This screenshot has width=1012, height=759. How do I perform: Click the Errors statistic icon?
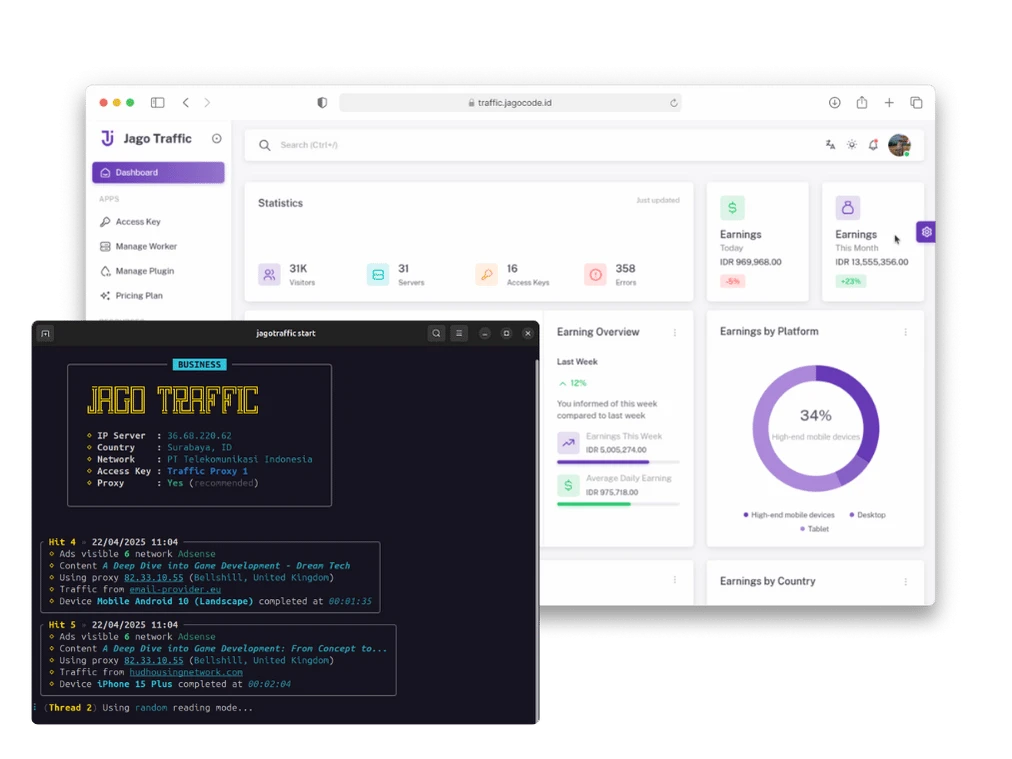pyautogui.click(x=596, y=273)
